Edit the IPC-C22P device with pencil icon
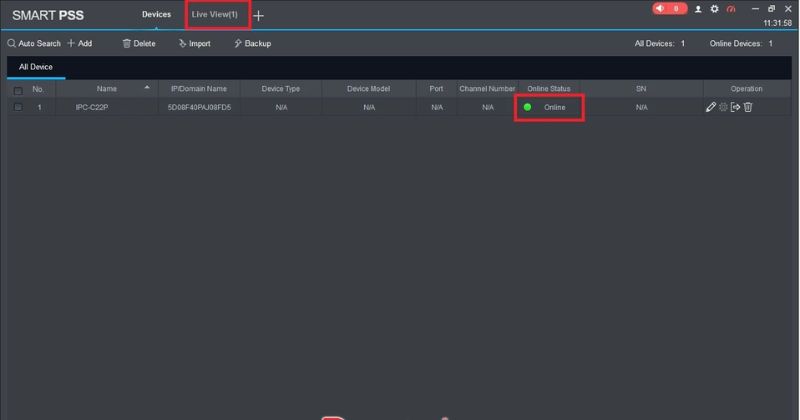 pos(711,107)
